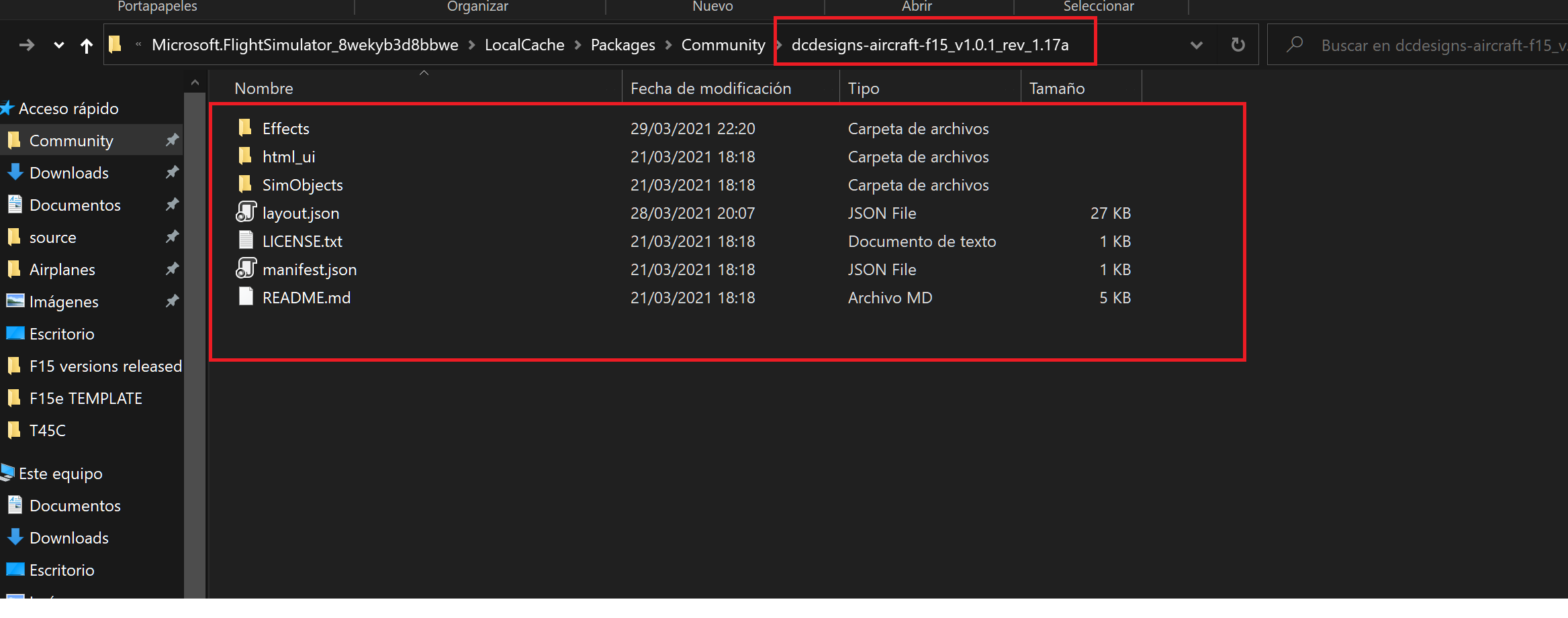
Task: Open pinned Community folder in sidebar
Action: click(71, 140)
